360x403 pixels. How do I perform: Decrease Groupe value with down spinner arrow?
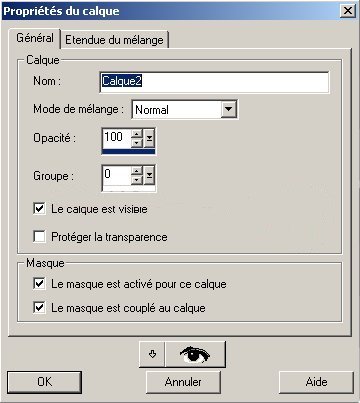(137, 180)
